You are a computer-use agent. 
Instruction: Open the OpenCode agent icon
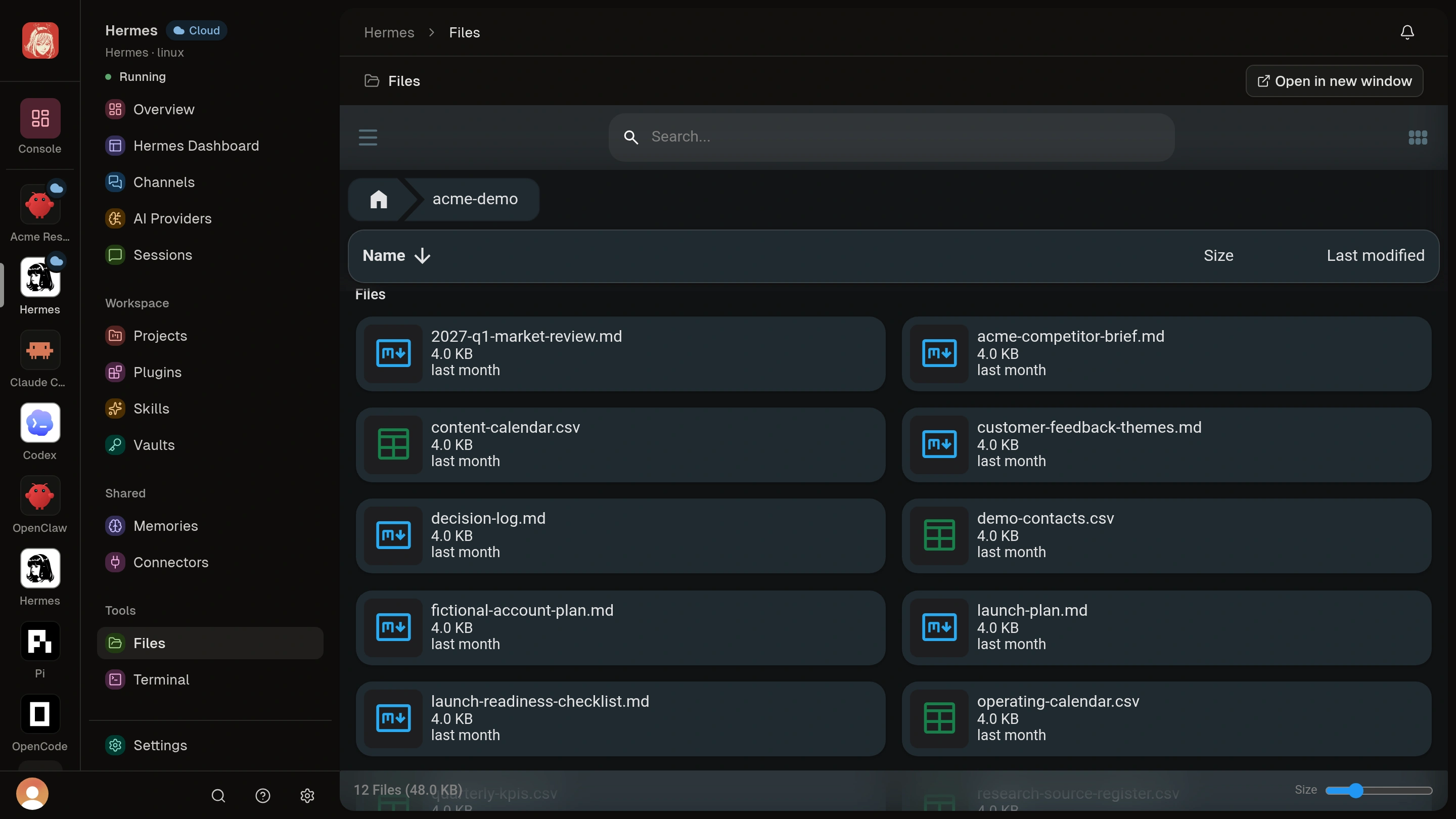point(39,714)
